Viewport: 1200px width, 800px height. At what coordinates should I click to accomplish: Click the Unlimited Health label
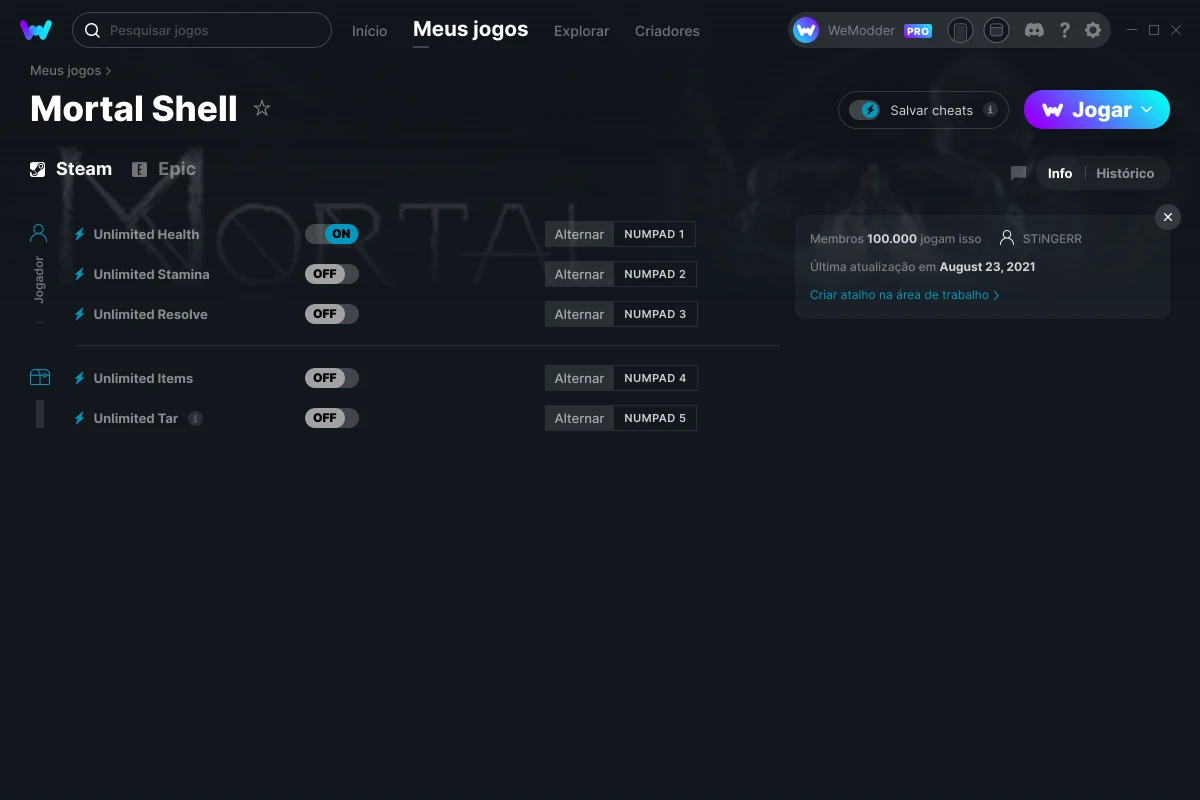146,234
